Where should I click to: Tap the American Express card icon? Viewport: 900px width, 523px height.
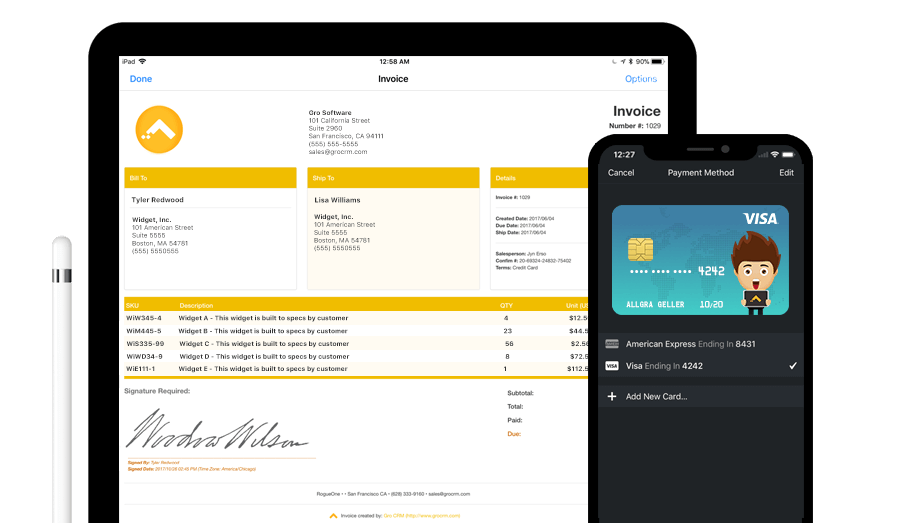612,344
